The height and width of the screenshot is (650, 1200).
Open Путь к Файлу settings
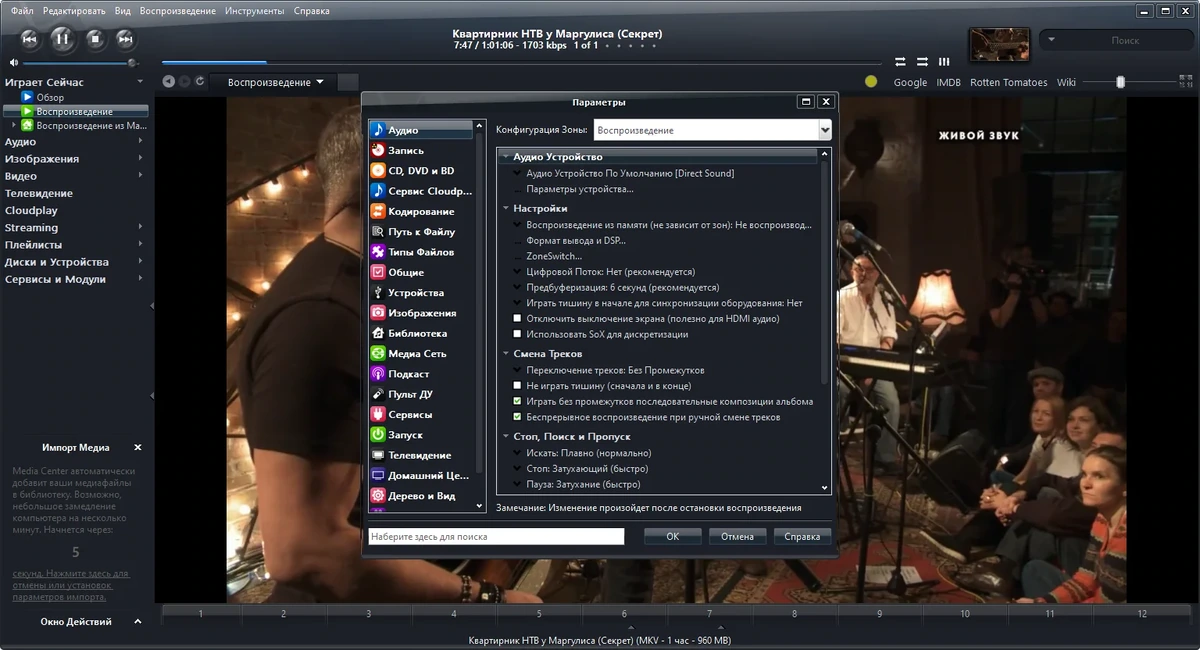pos(420,232)
